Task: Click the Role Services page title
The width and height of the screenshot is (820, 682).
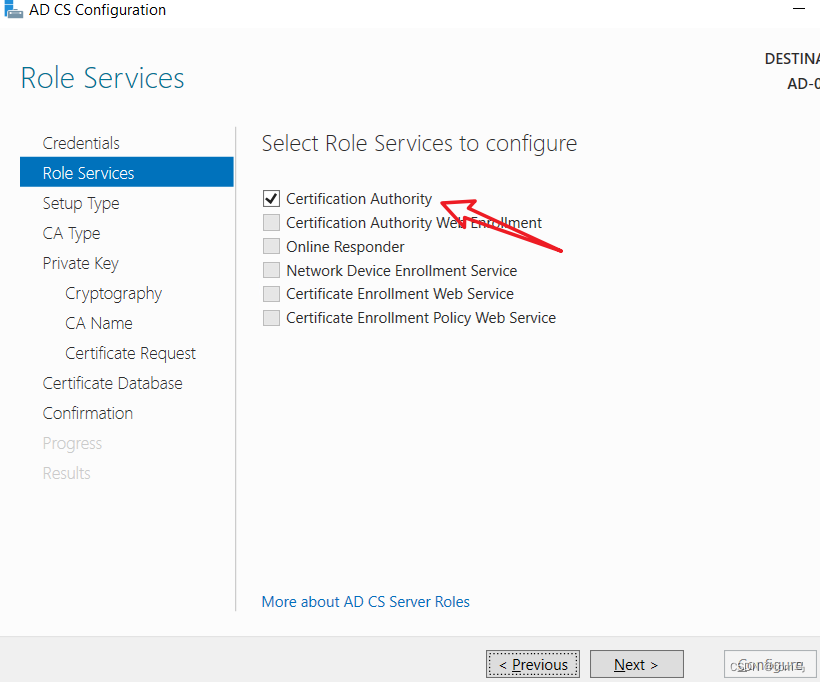Action: click(102, 78)
